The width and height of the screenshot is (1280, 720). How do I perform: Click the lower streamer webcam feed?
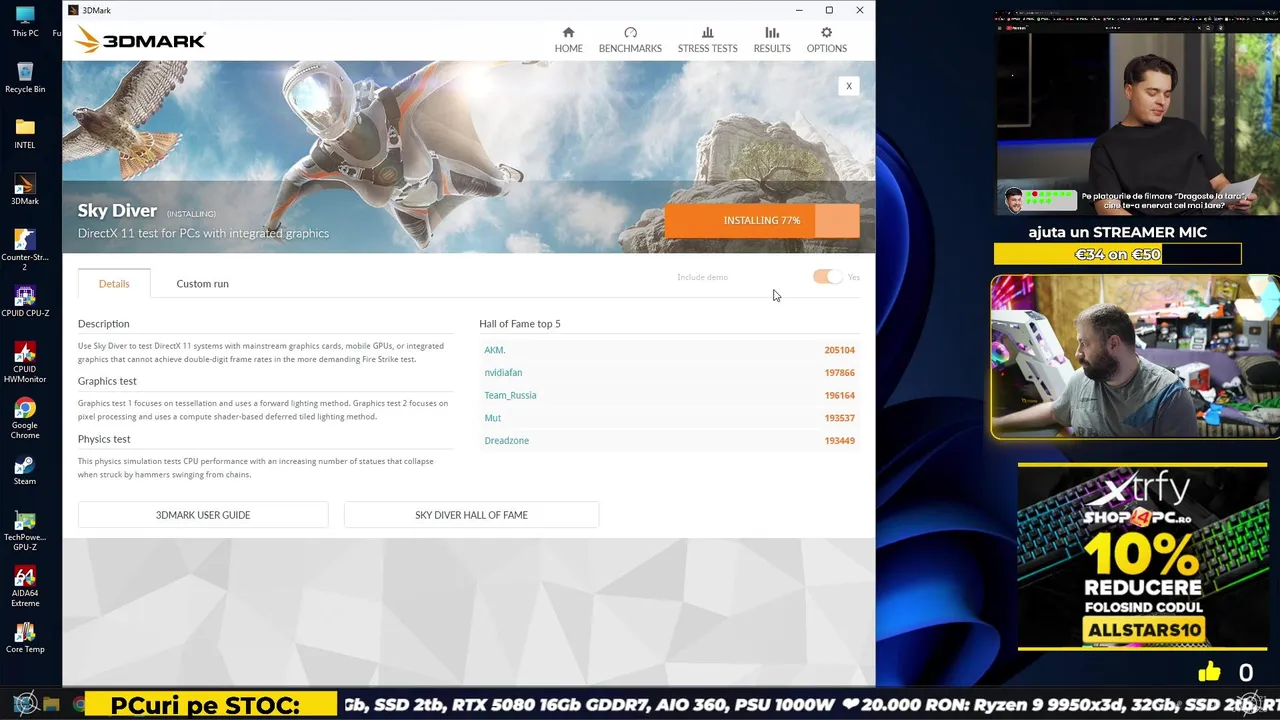click(x=1135, y=357)
